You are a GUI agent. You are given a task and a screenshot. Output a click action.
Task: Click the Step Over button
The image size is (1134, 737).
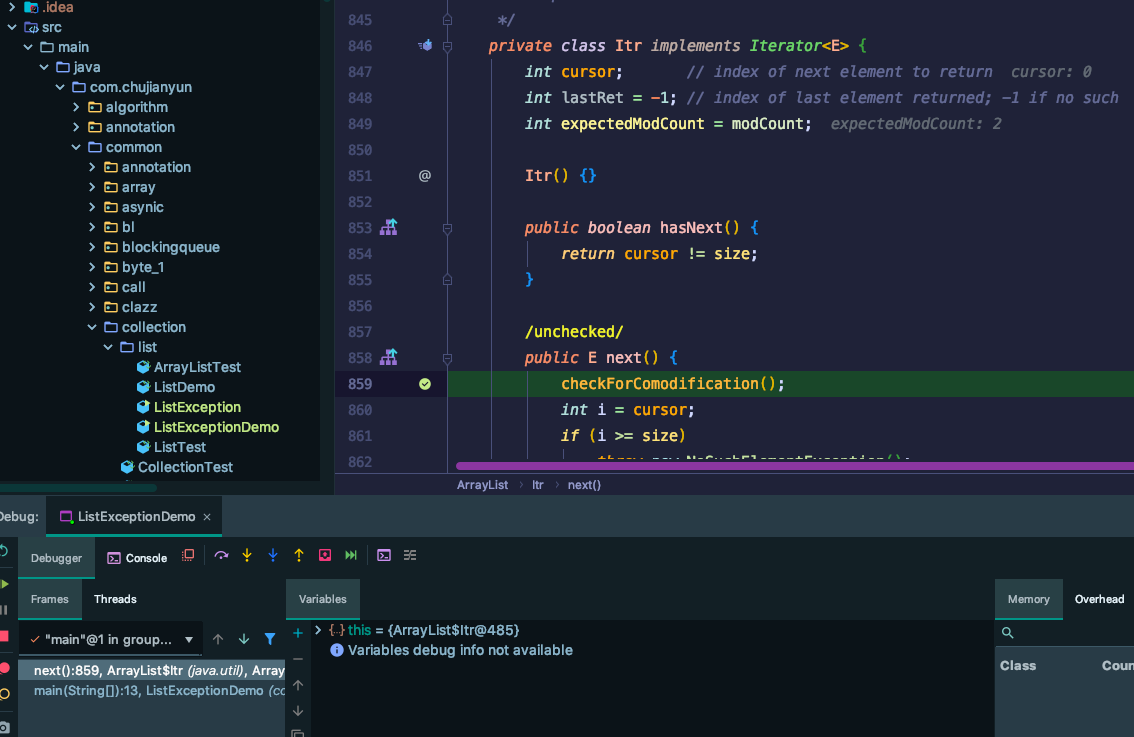click(221, 555)
